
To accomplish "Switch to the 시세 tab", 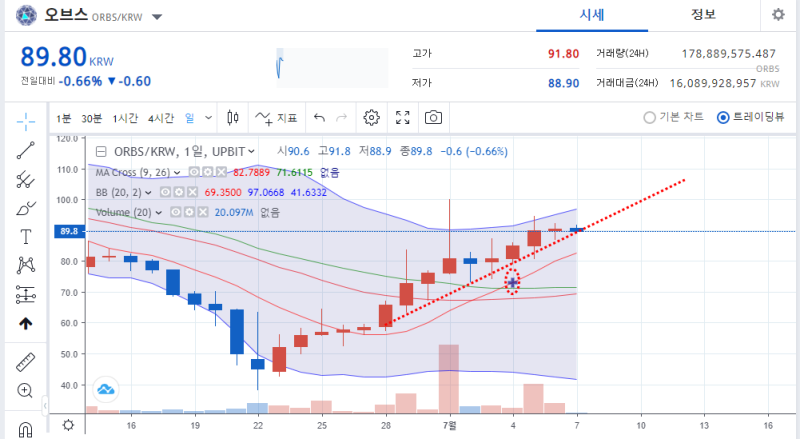I will [x=592, y=15].
